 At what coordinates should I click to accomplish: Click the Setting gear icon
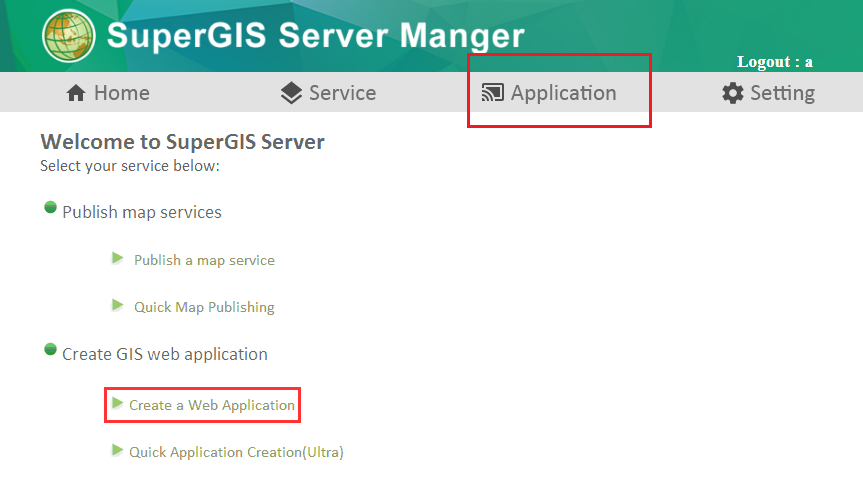733,93
